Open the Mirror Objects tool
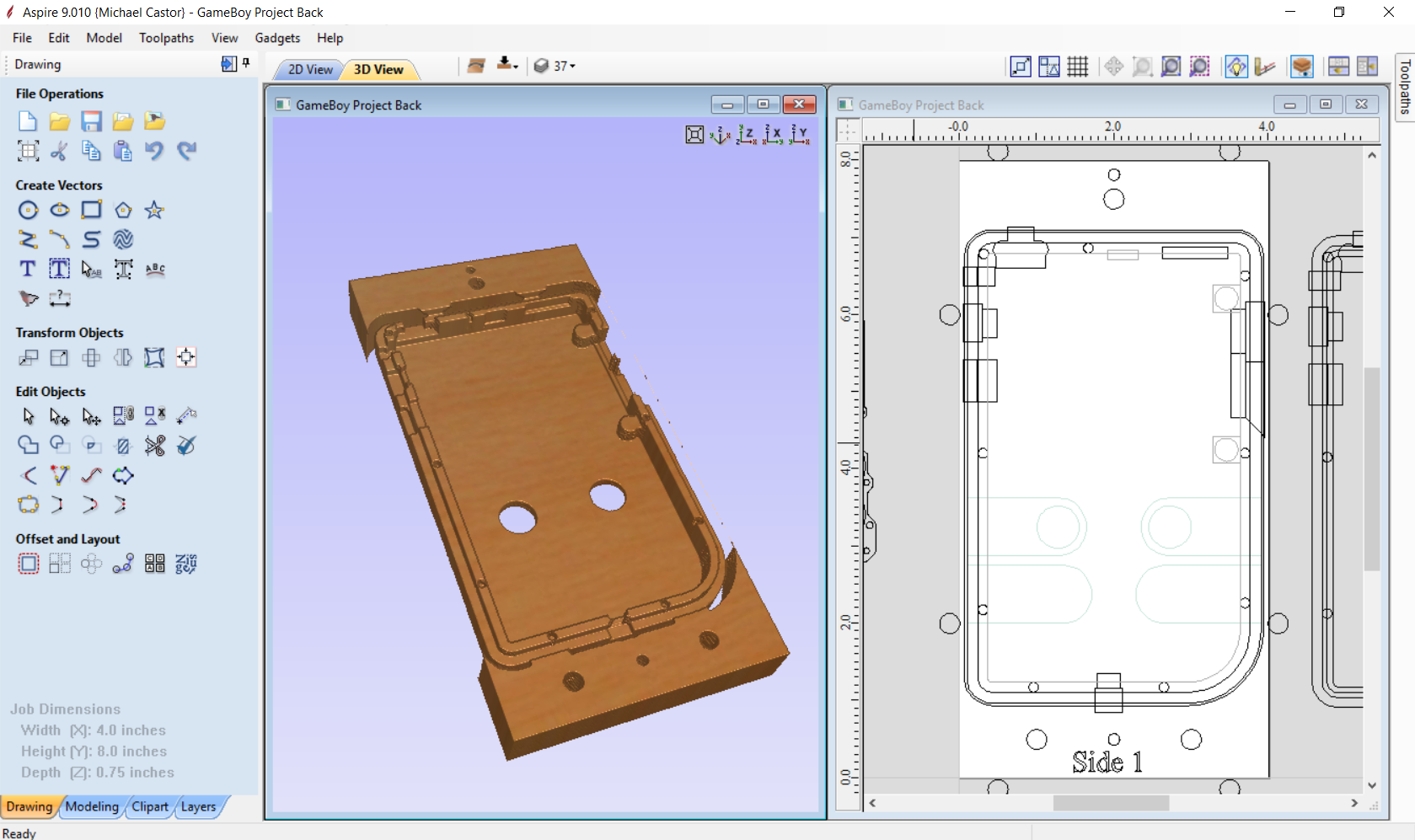The height and width of the screenshot is (840, 1415). [123, 357]
